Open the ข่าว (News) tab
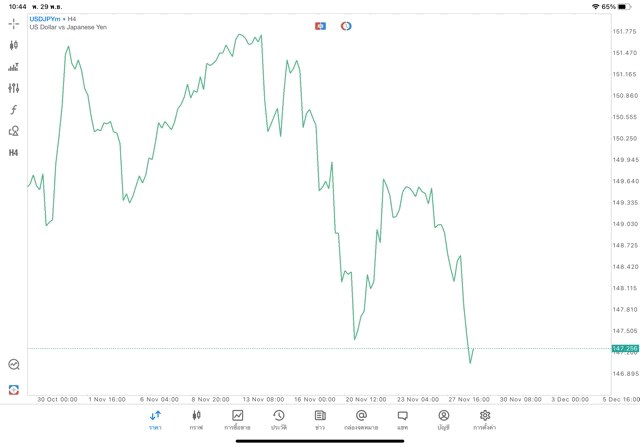Screen dimensions: 640x447 (x=320, y=419)
